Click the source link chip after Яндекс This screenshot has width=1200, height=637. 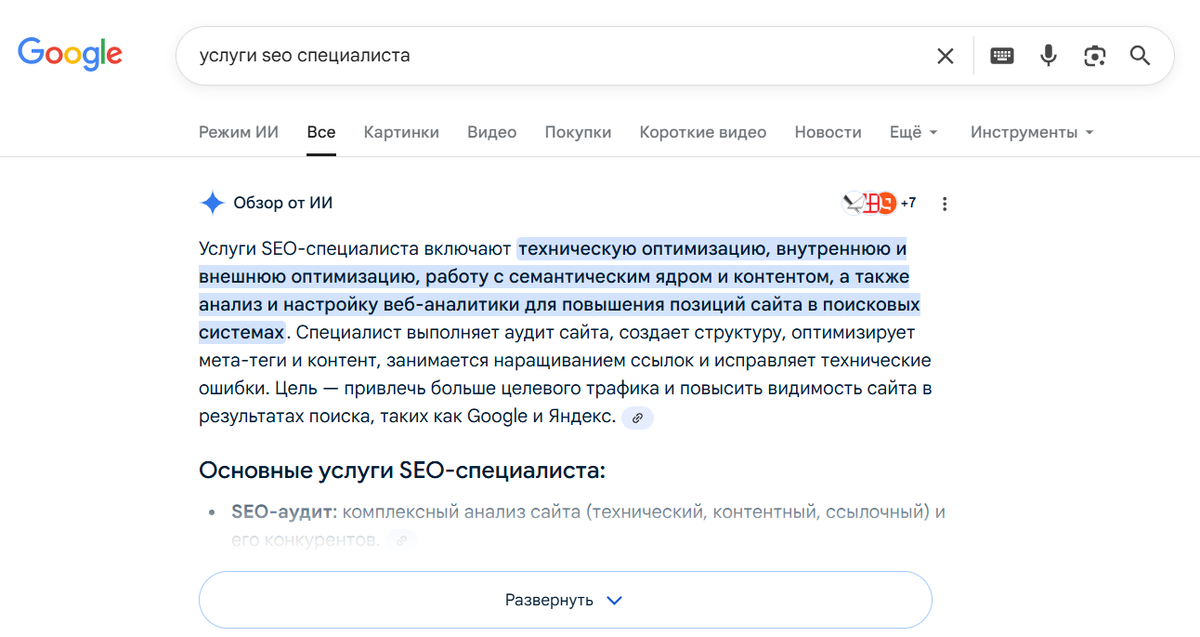(x=637, y=418)
